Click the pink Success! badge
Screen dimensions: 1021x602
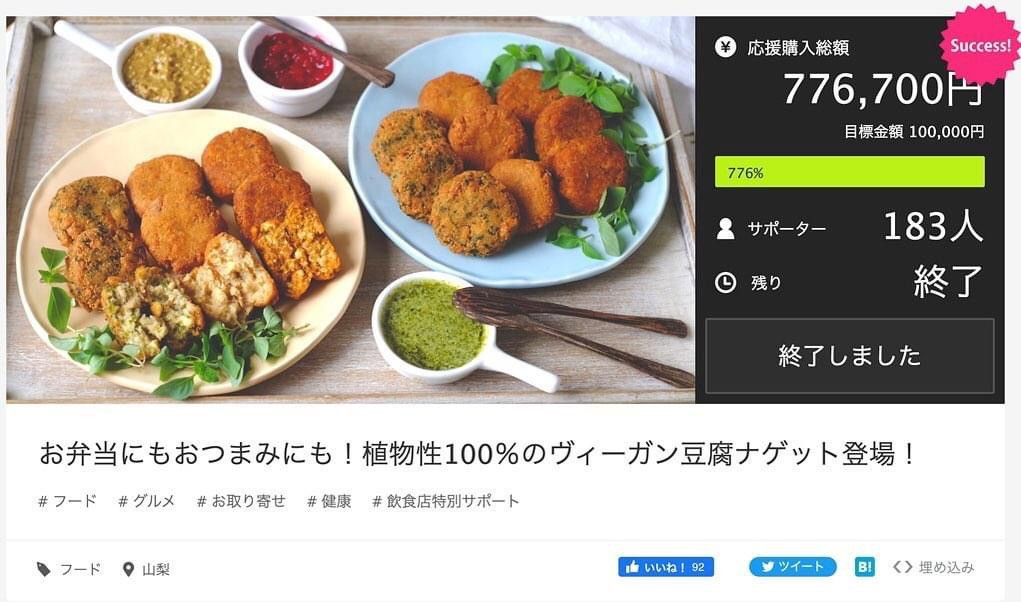pyautogui.click(x=980, y=46)
